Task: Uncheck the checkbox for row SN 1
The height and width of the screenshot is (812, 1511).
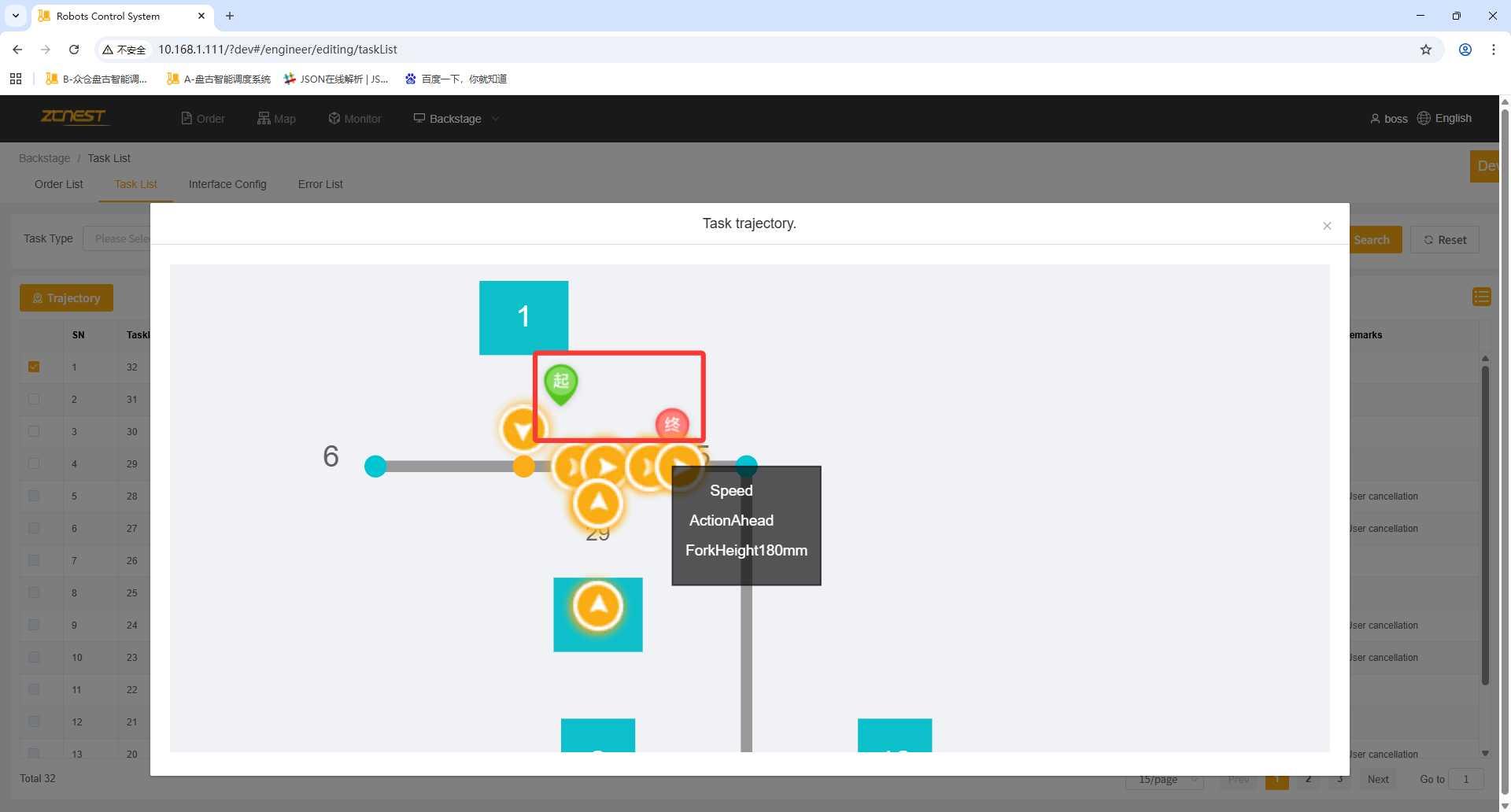Action: tap(34, 367)
